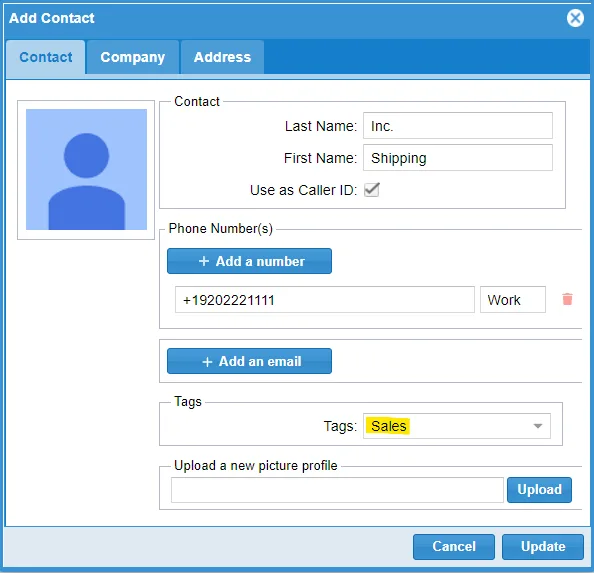
Task: Close the Add Contact dialog
Action: (x=575, y=18)
